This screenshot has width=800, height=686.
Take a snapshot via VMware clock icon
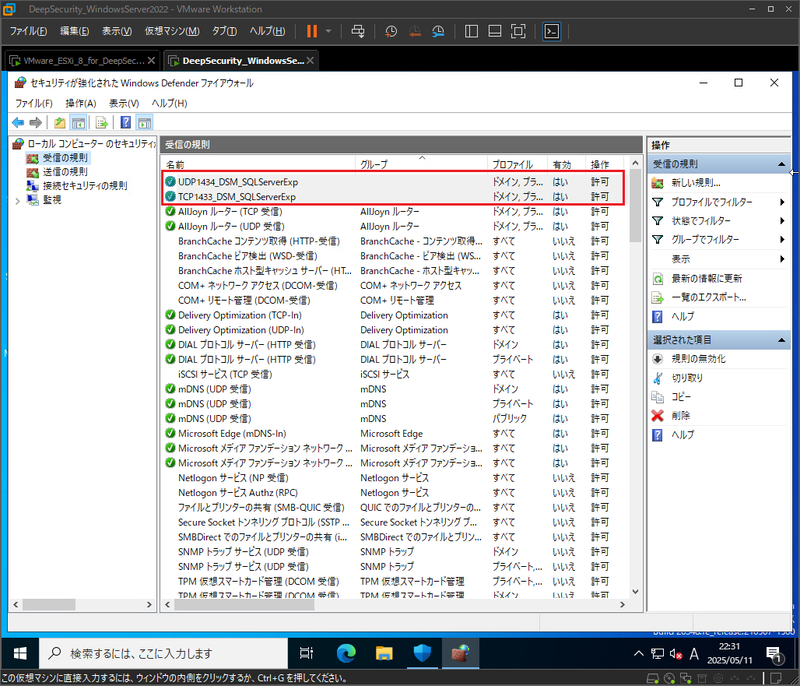[391, 31]
